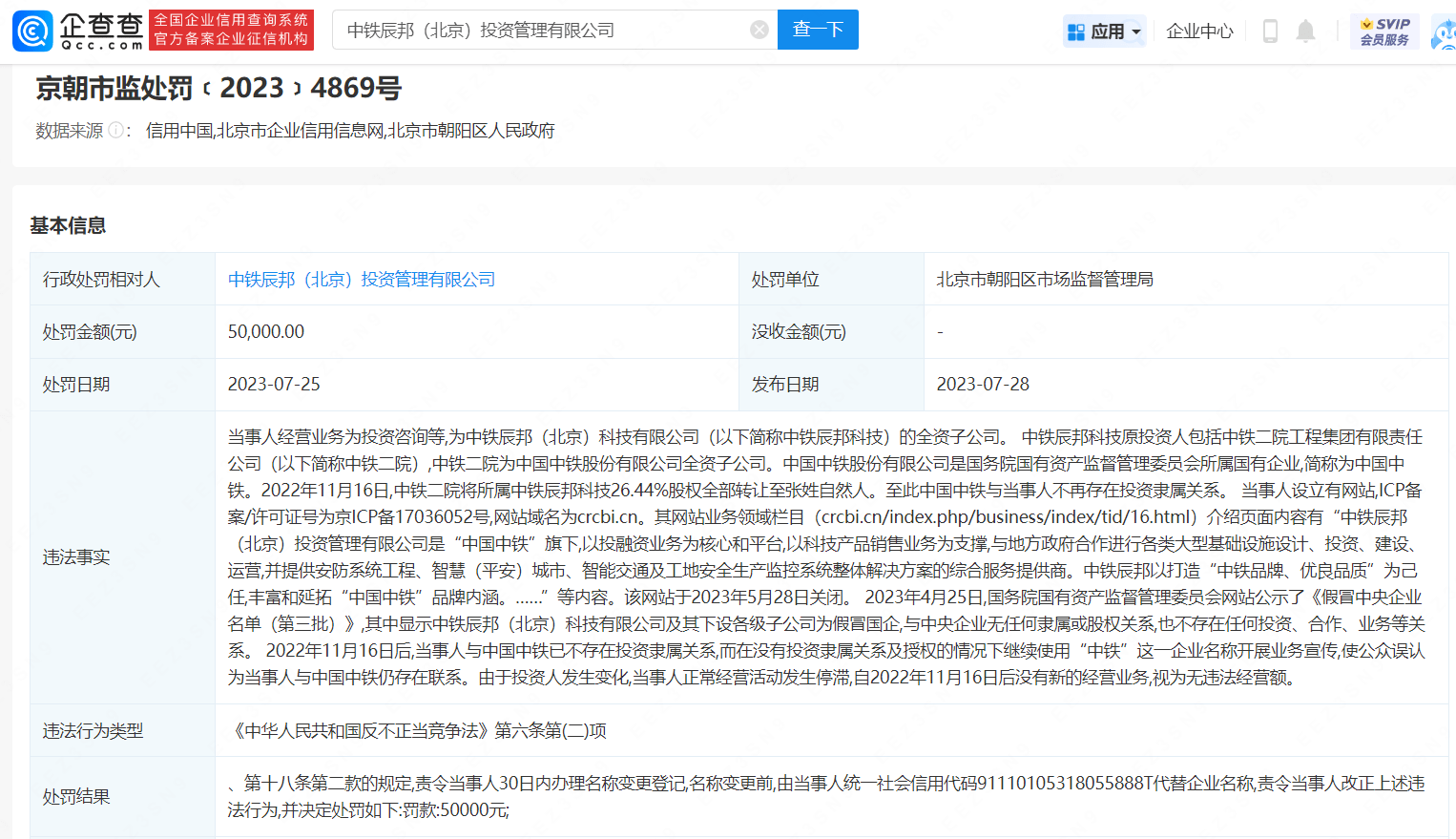The width and height of the screenshot is (1456, 839).
Task: Click the 行政处罚相对人 label cell
Action: pos(123,279)
